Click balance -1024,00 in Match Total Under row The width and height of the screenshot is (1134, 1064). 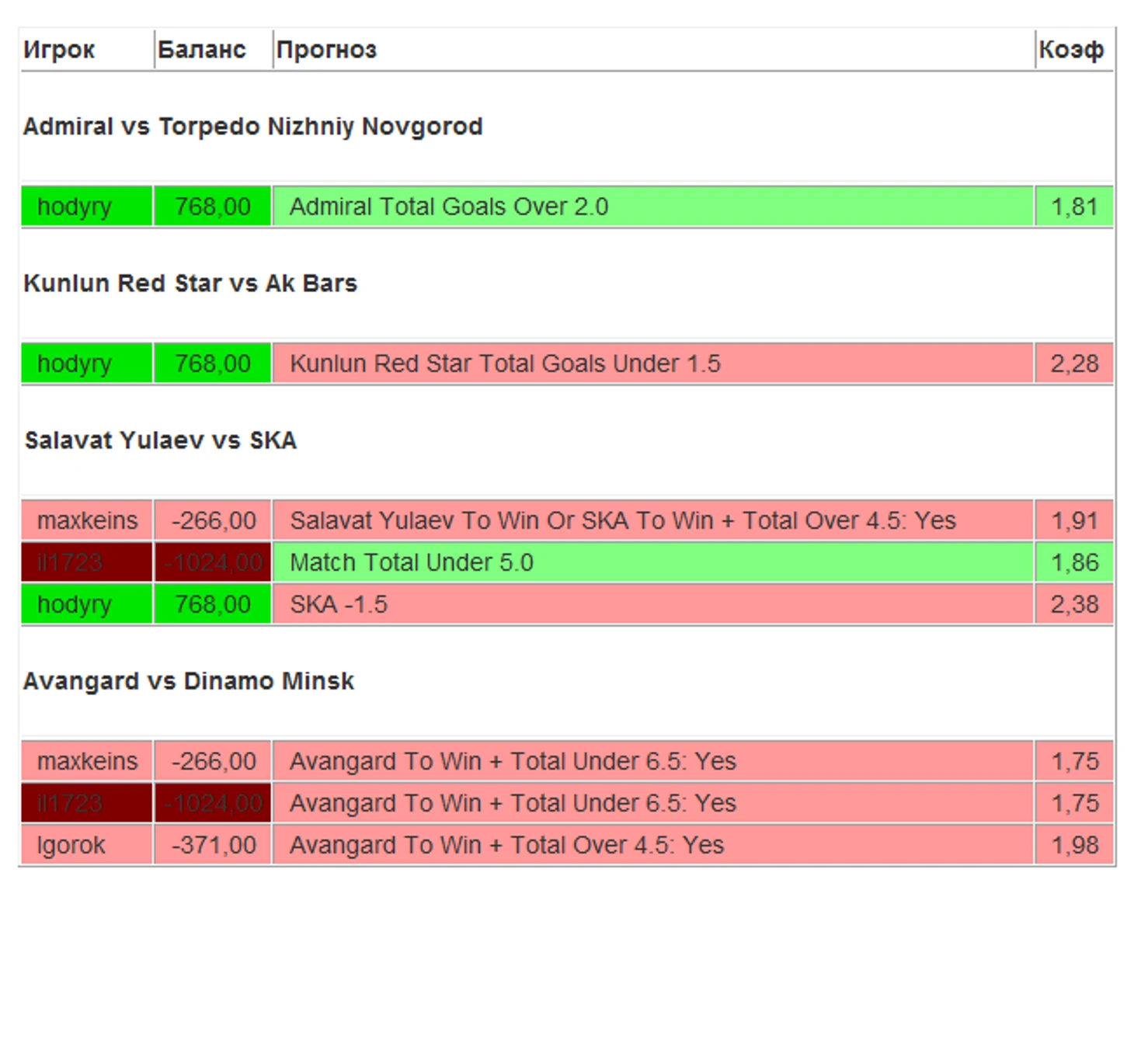[213, 562]
